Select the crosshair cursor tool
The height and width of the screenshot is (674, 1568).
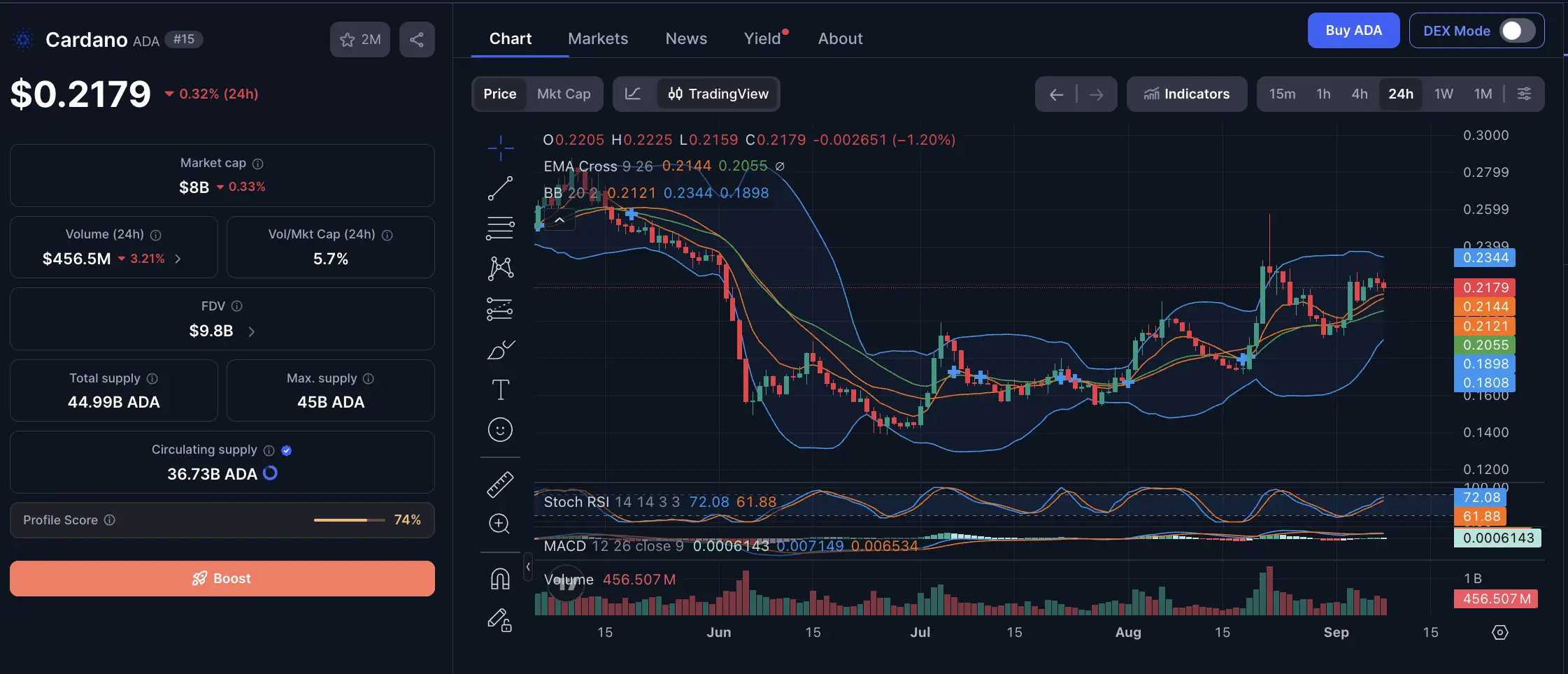(500, 148)
